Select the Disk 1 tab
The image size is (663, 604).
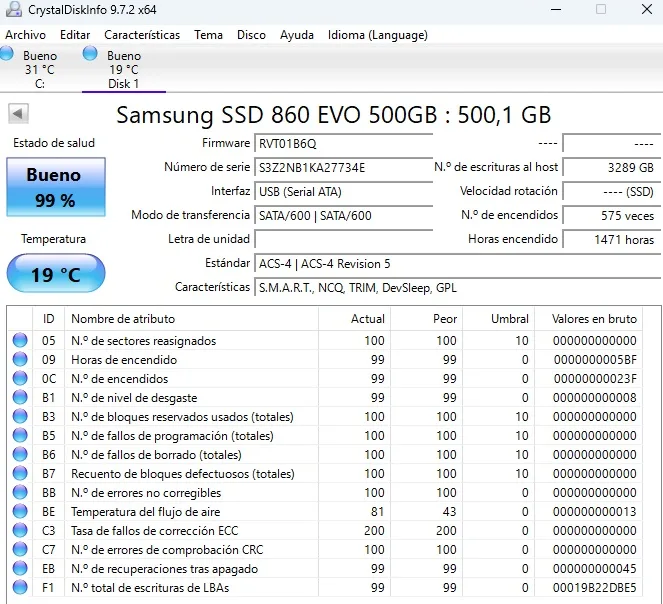pos(123,69)
